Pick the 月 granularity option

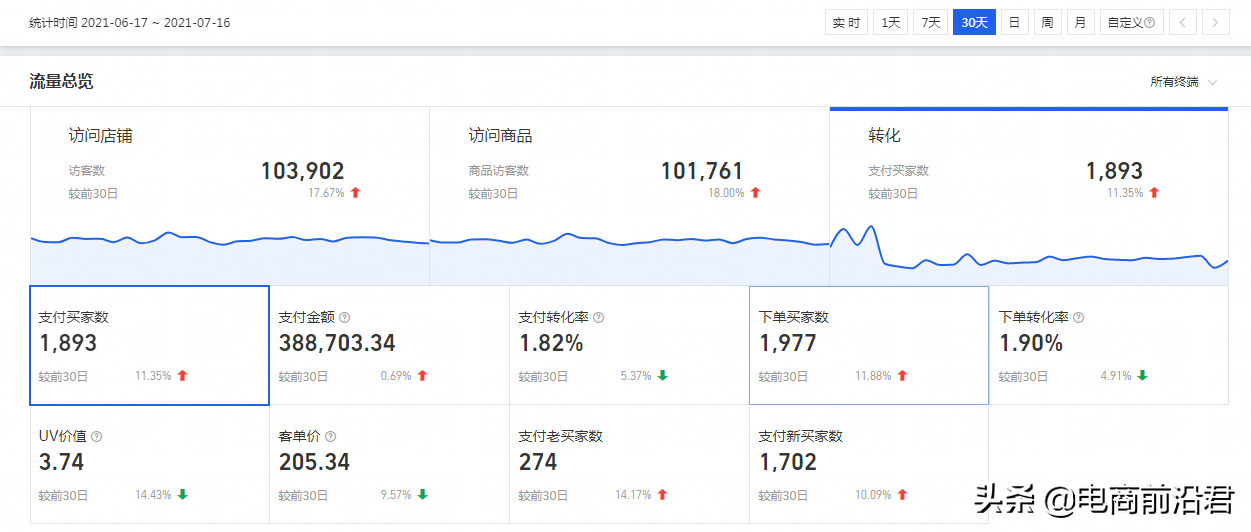[1080, 22]
